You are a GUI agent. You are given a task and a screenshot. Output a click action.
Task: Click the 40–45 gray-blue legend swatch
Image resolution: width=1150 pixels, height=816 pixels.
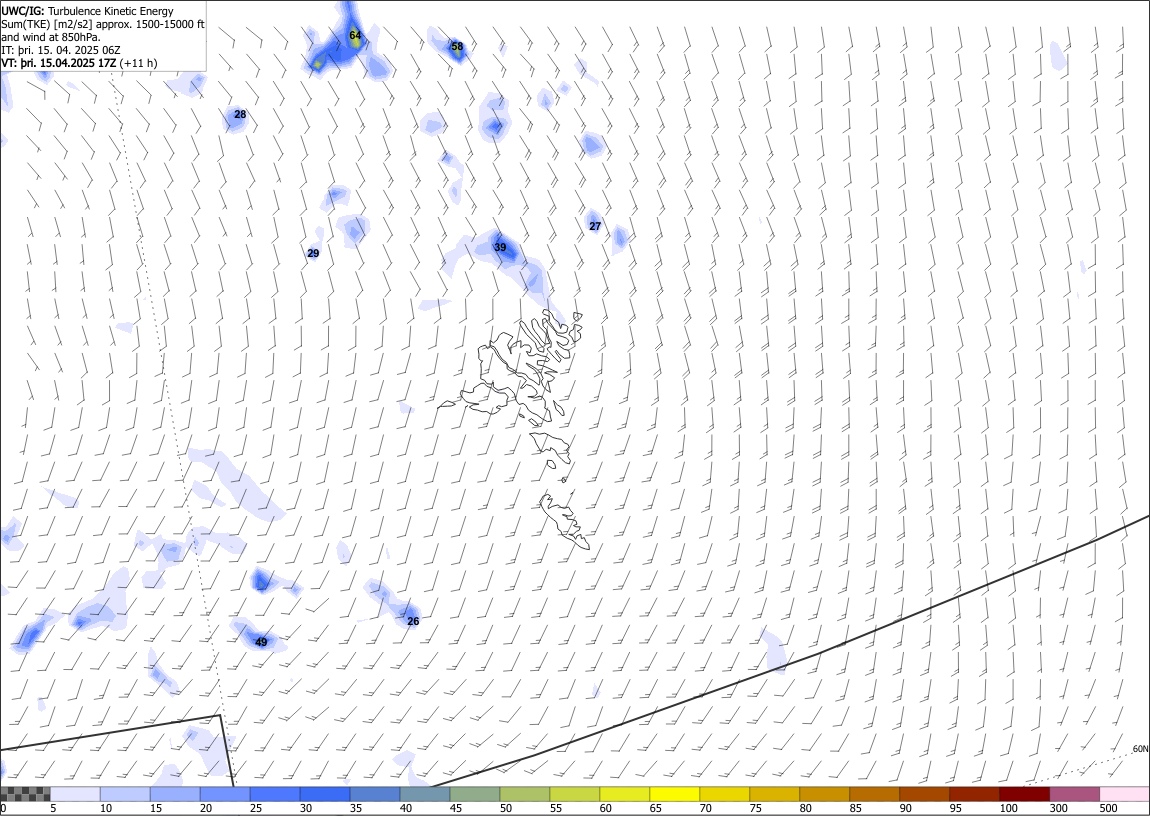(425, 794)
